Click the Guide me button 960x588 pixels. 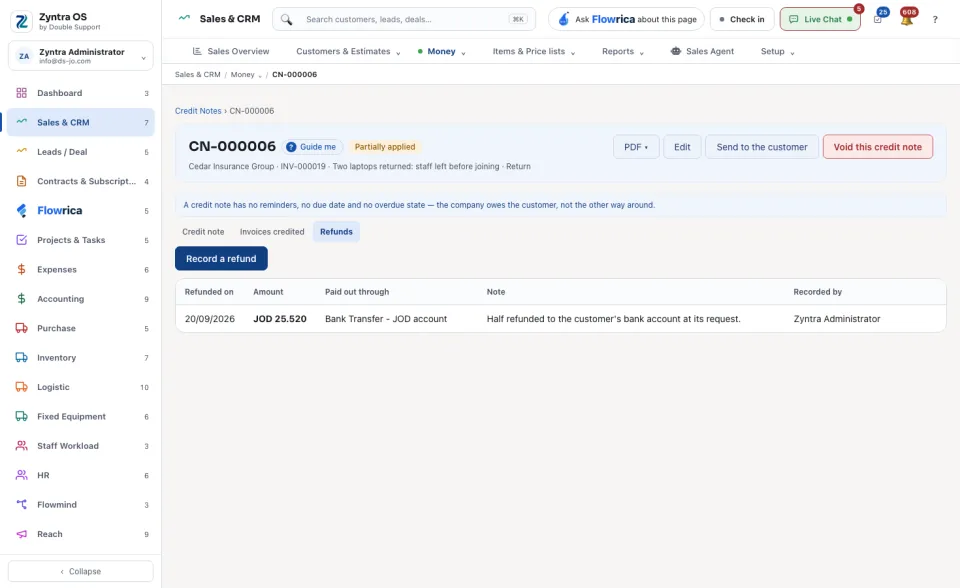tap(311, 147)
